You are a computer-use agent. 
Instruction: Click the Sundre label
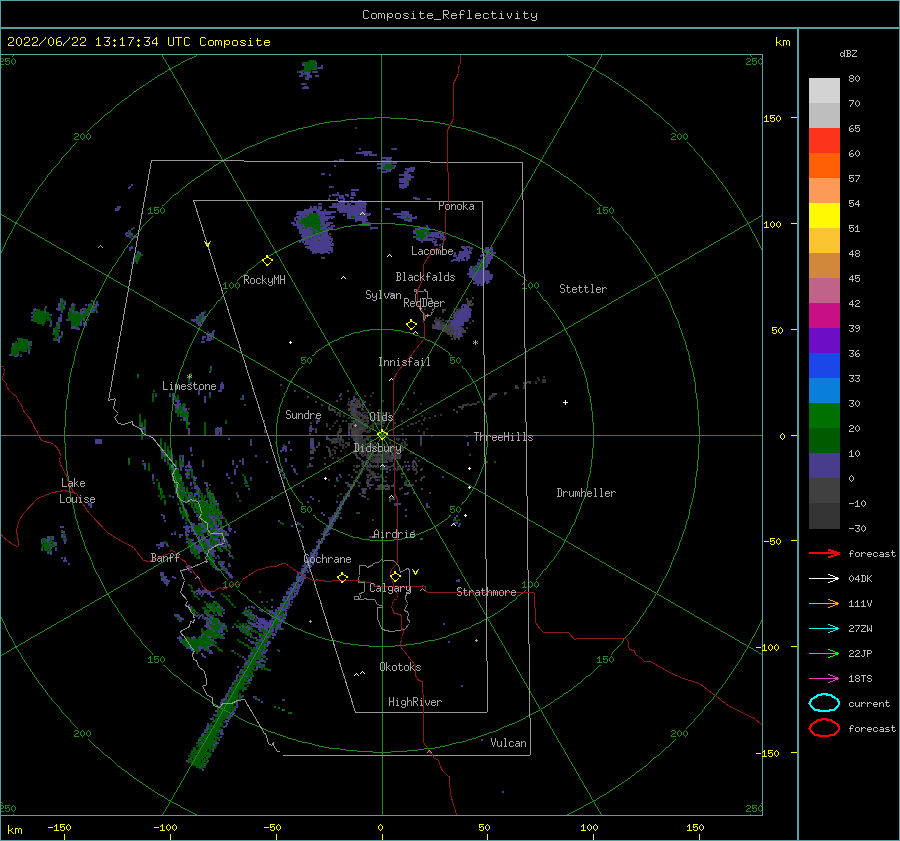tap(303, 414)
